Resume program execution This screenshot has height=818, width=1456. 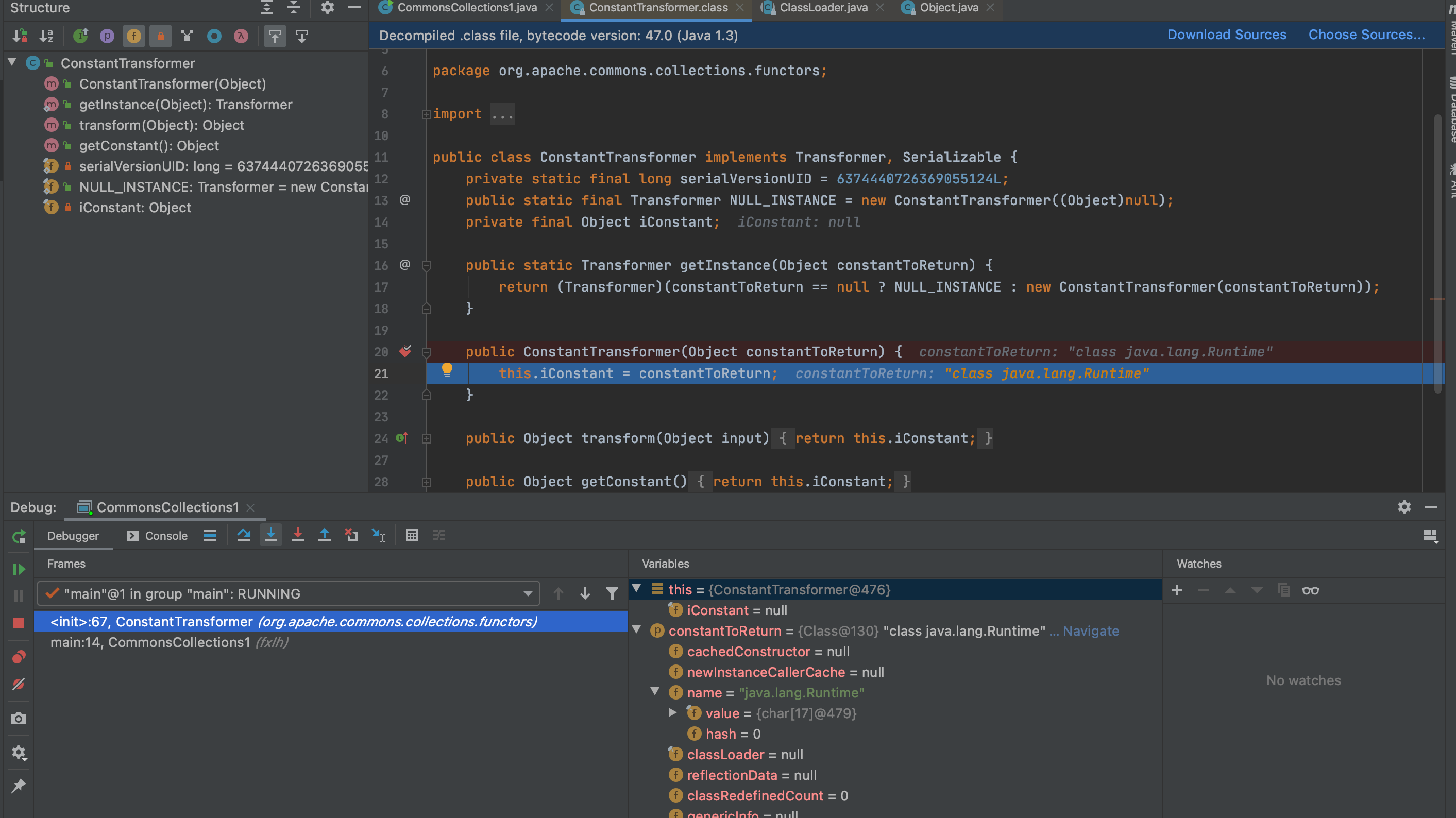click(19, 569)
